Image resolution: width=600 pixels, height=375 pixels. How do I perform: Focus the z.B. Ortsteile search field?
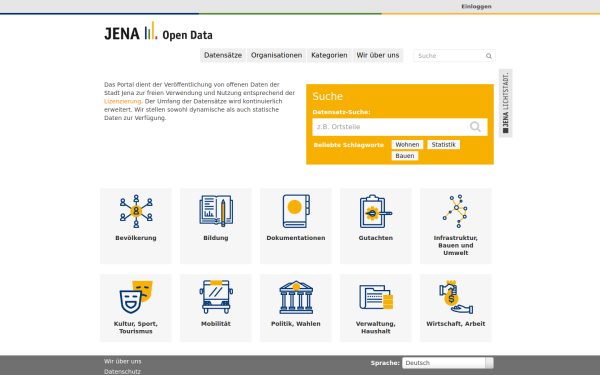[399, 127]
